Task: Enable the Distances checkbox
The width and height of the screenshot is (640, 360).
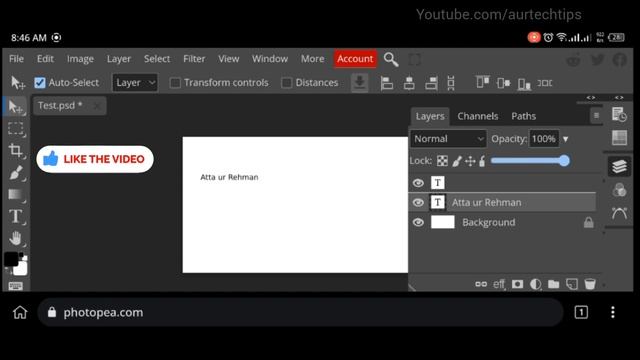Action: (x=287, y=83)
